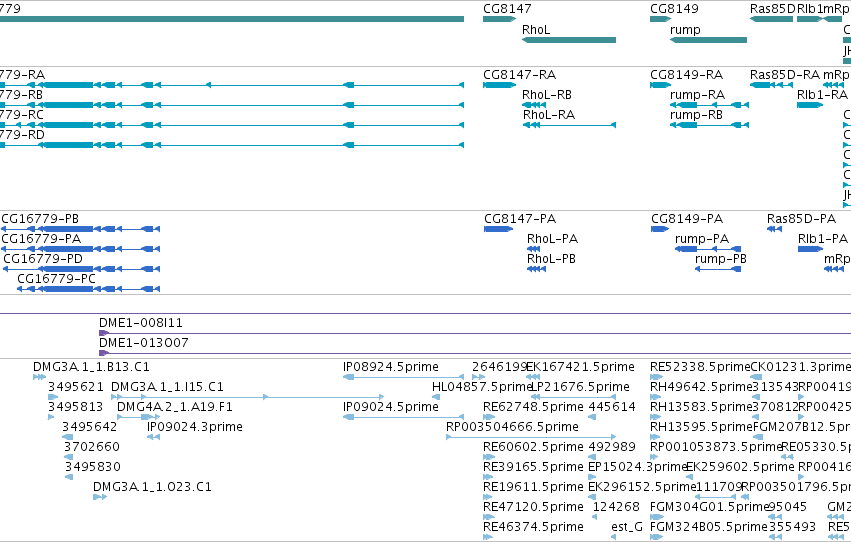Screen dimensions: 851x542
Task: Open EST IP09024.3prime
Action: pyautogui.click(x=195, y=428)
